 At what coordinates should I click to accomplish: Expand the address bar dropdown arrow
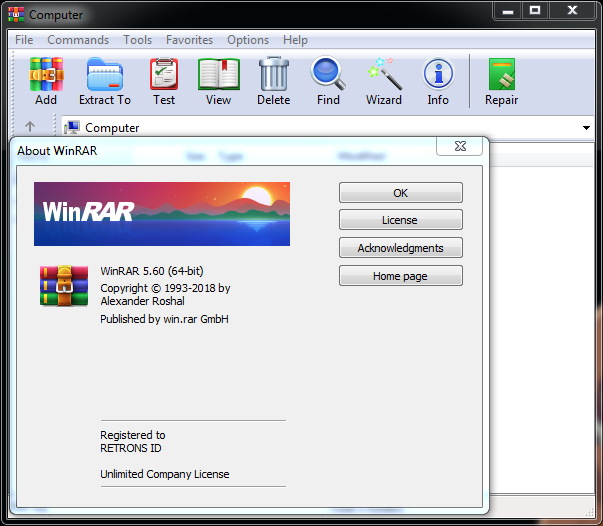click(x=586, y=128)
